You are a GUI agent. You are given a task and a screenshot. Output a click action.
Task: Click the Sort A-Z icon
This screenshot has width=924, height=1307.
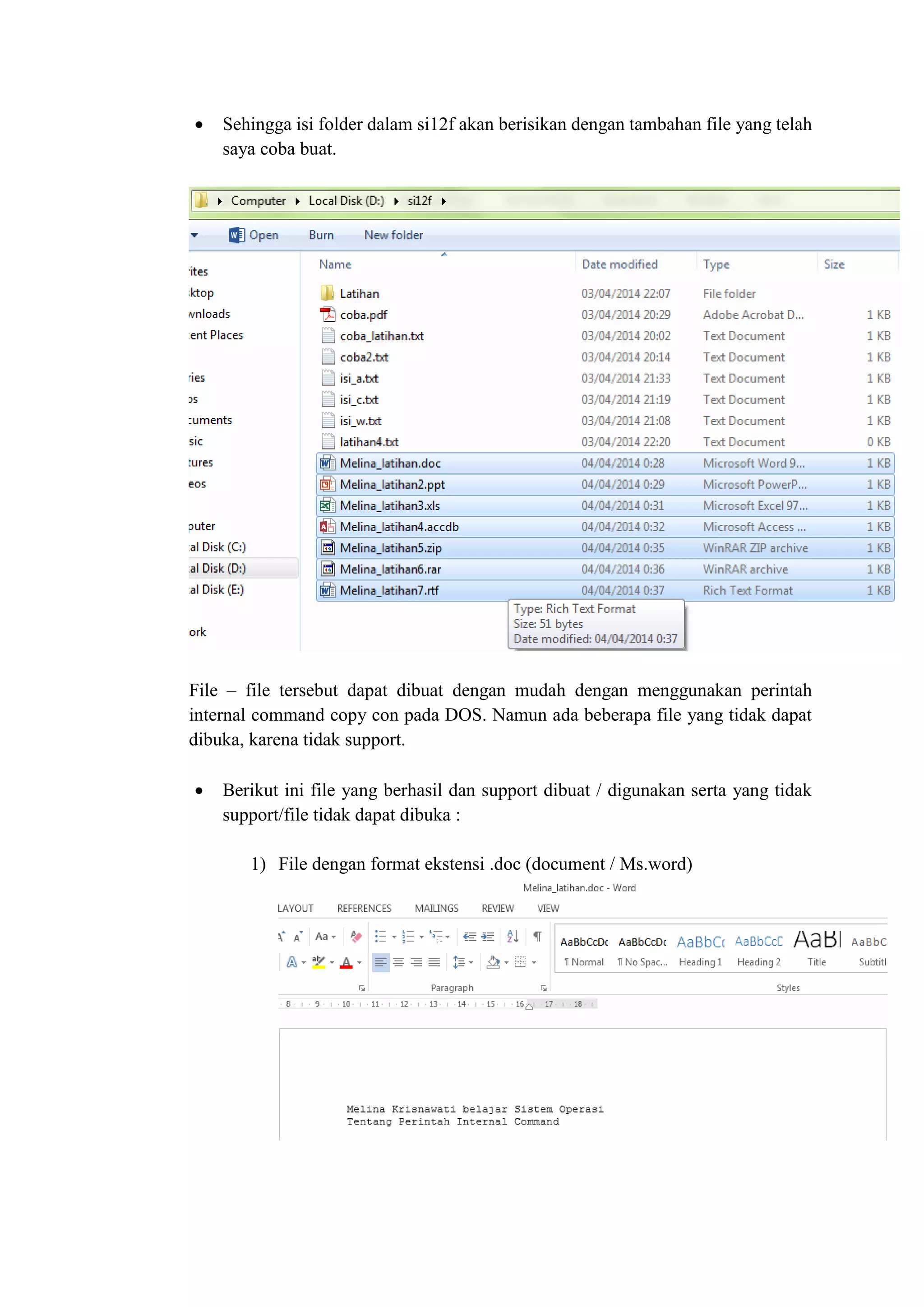513,936
